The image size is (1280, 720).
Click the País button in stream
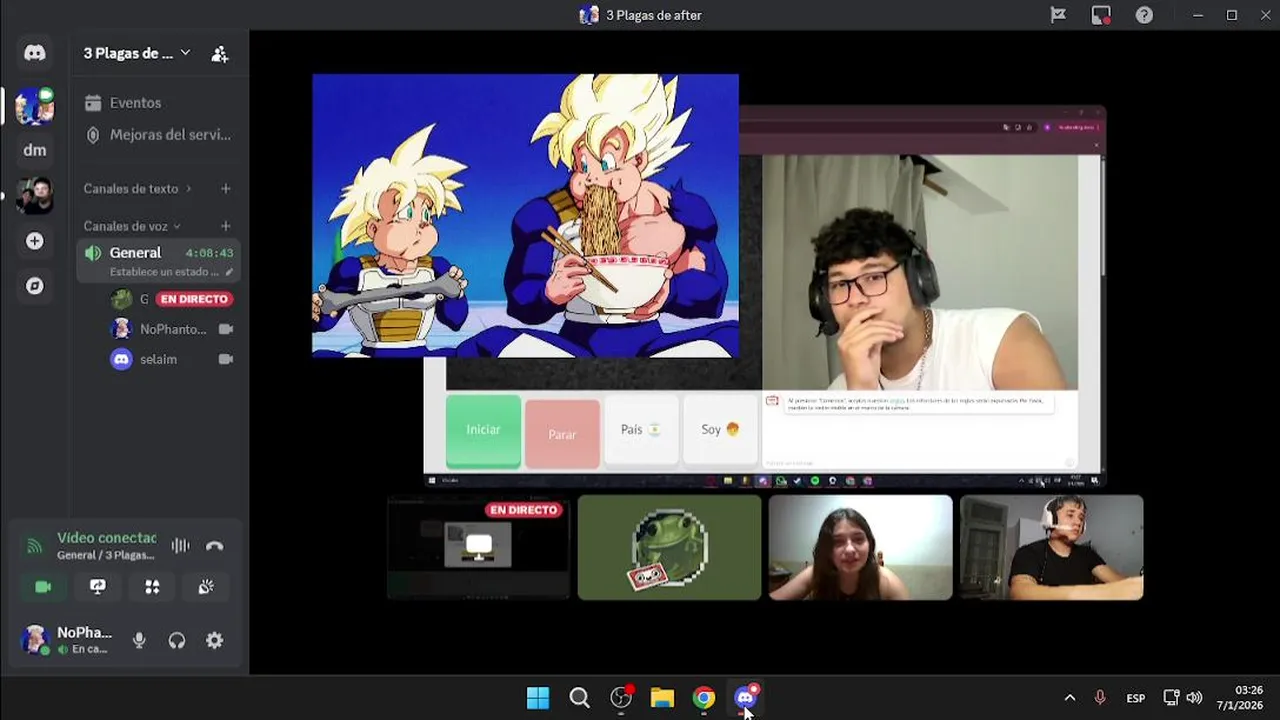(x=641, y=430)
